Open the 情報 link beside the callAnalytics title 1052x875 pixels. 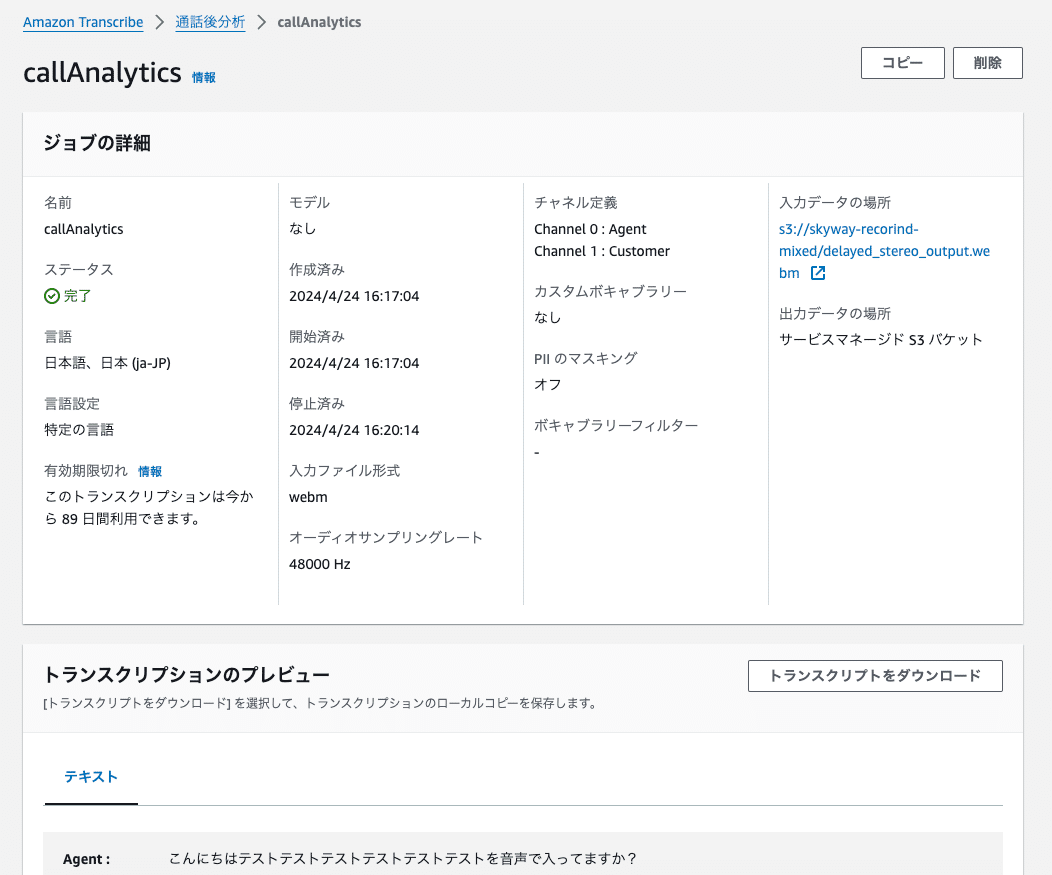point(204,78)
